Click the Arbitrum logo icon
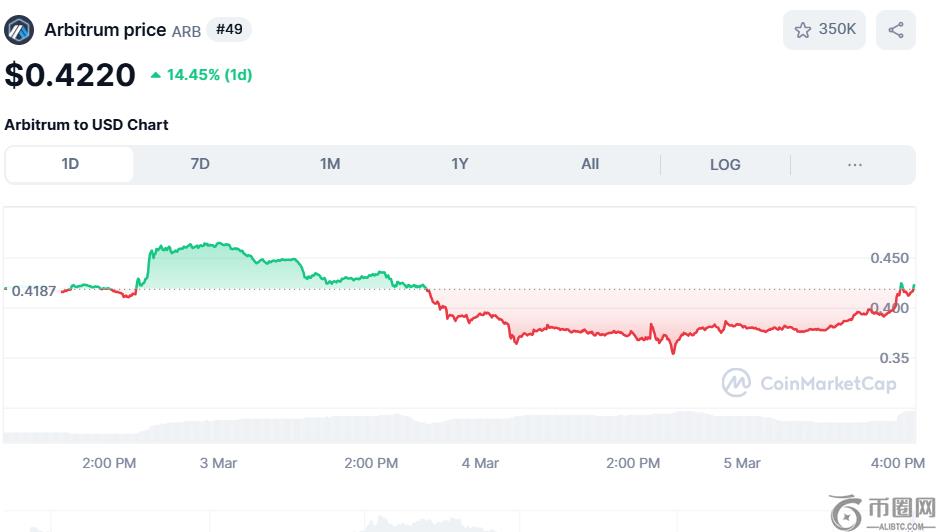This screenshot has height=532, width=936. [19, 30]
